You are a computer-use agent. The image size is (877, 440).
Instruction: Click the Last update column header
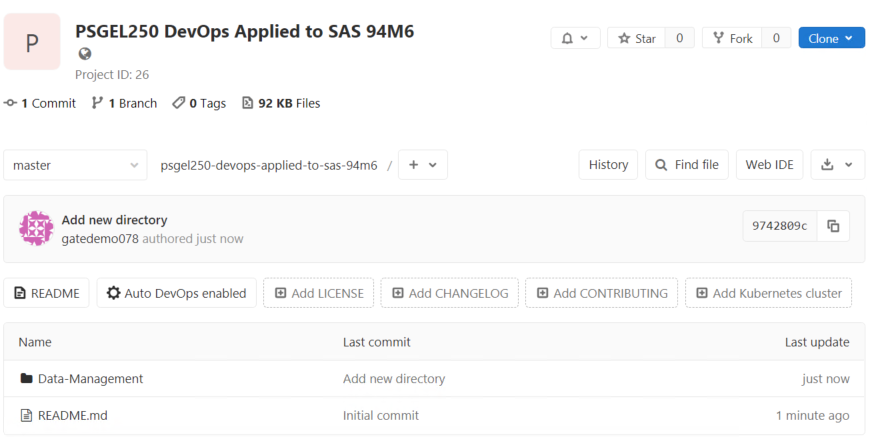[x=817, y=342]
